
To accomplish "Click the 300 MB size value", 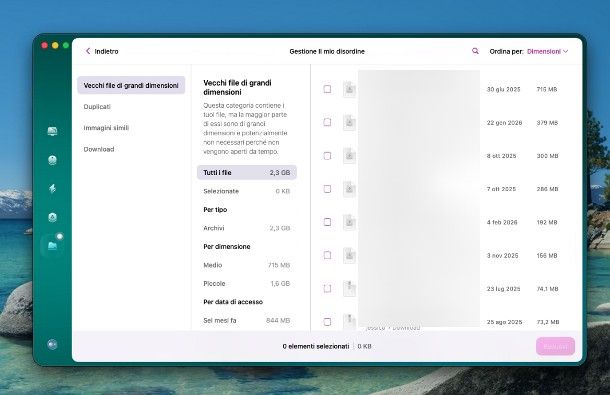I will coord(547,156).
